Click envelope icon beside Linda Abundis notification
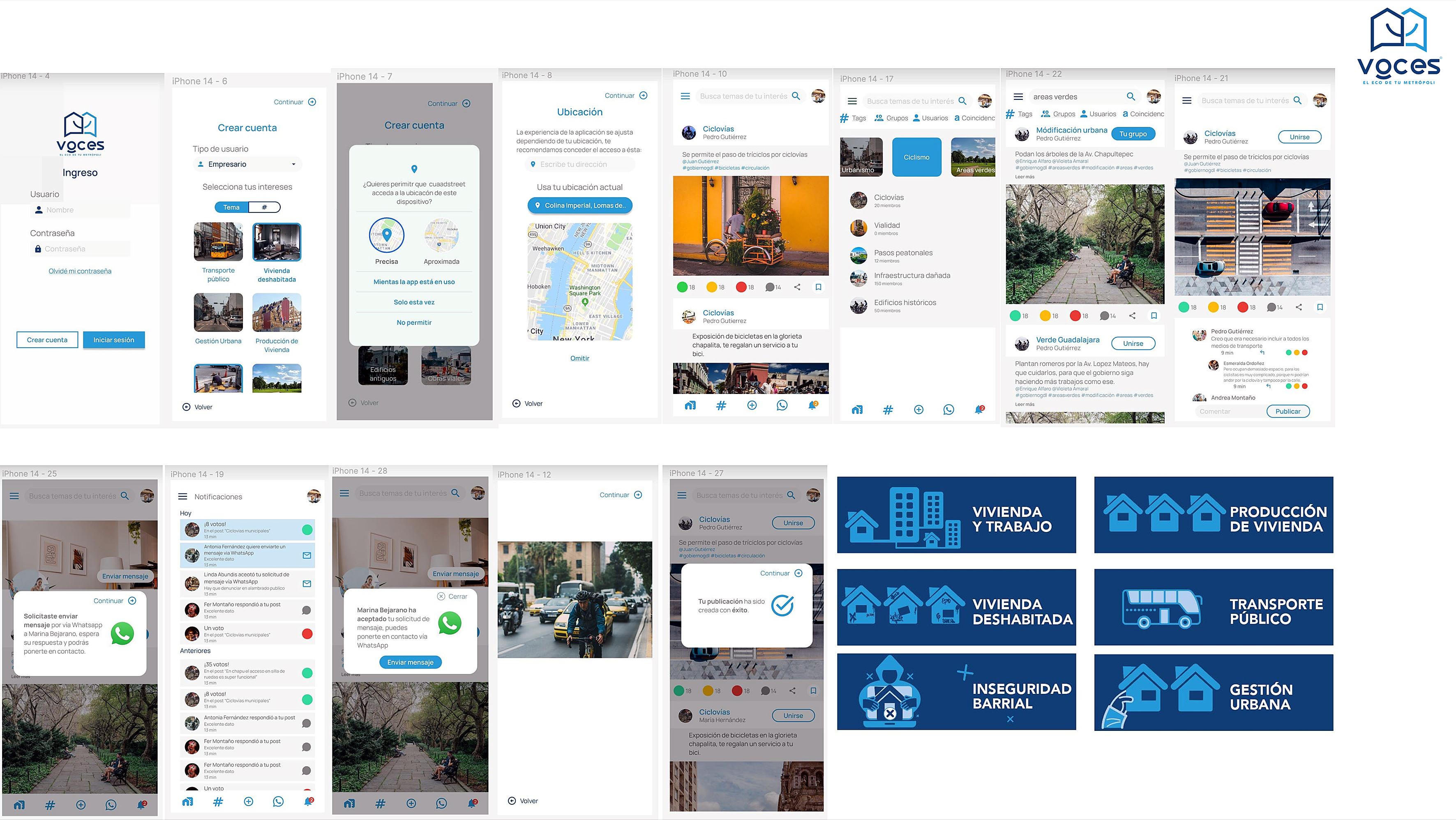 click(x=307, y=584)
